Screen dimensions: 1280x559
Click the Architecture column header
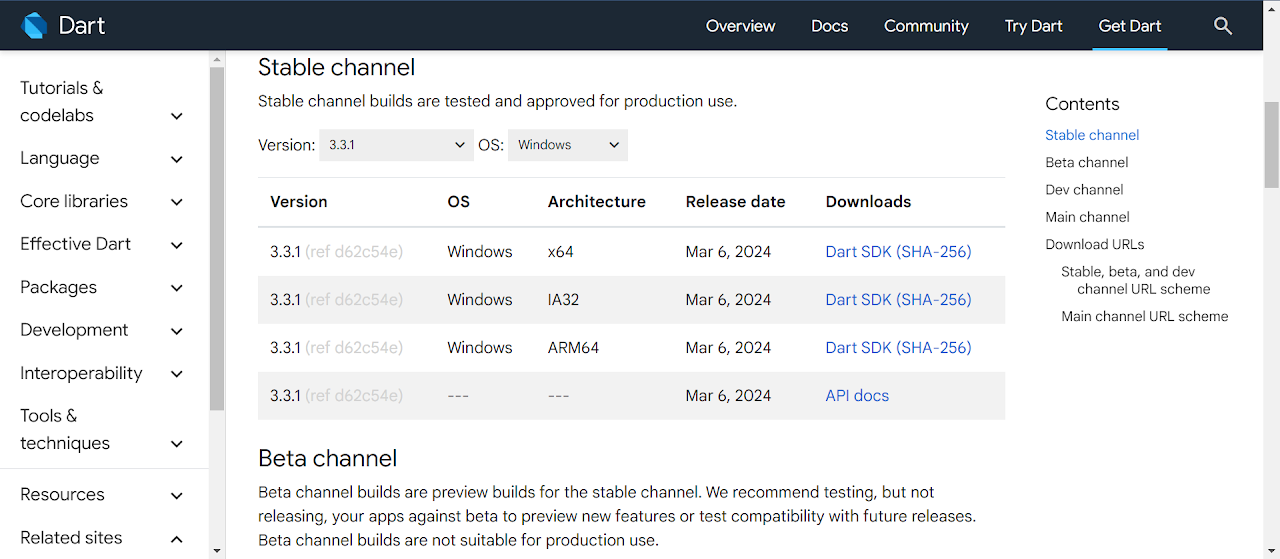tap(596, 202)
